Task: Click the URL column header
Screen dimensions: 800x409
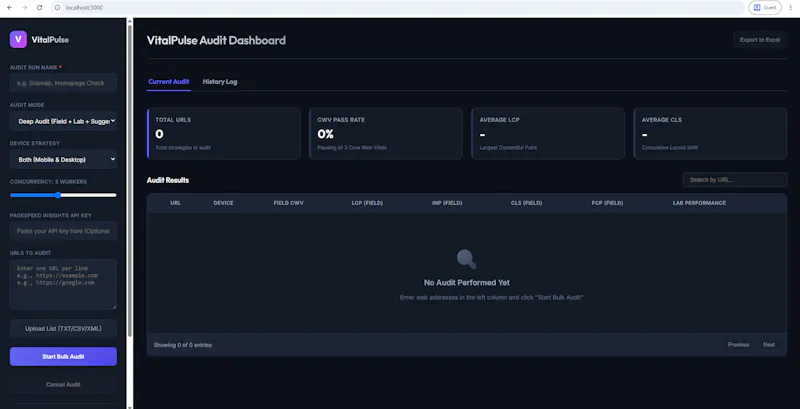Action: tap(176, 203)
